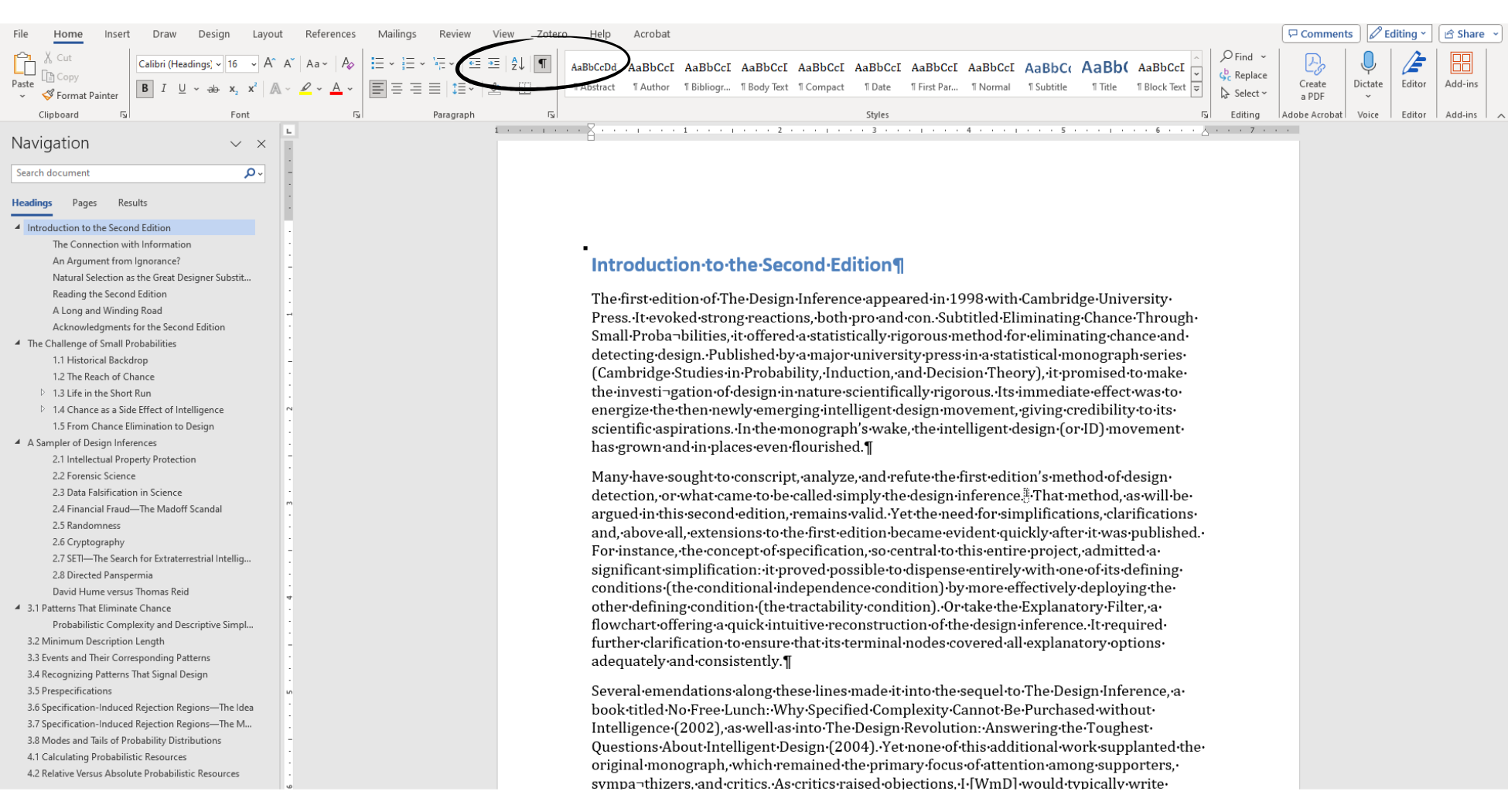Start Dictate with the microphone icon
Viewport: 1508px width, 812px height.
click(x=1367, y=65)
